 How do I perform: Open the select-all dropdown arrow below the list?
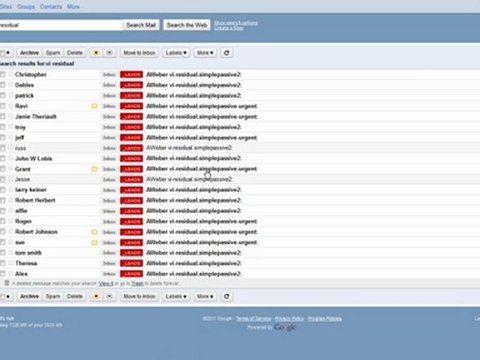(x=8, y=296)
